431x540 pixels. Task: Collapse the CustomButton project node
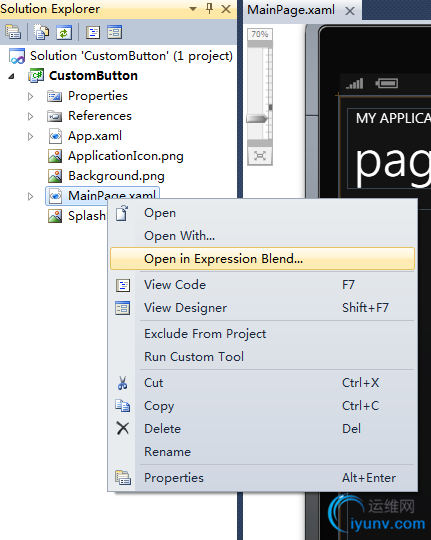coord(11,76)
